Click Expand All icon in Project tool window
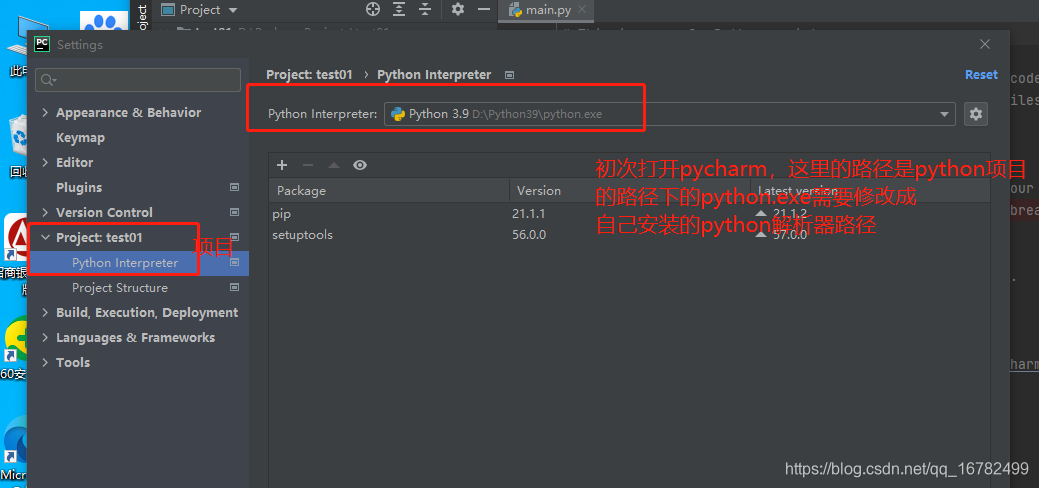Image resolution: width=1039 pixels, height=488 pixels. 398,9
